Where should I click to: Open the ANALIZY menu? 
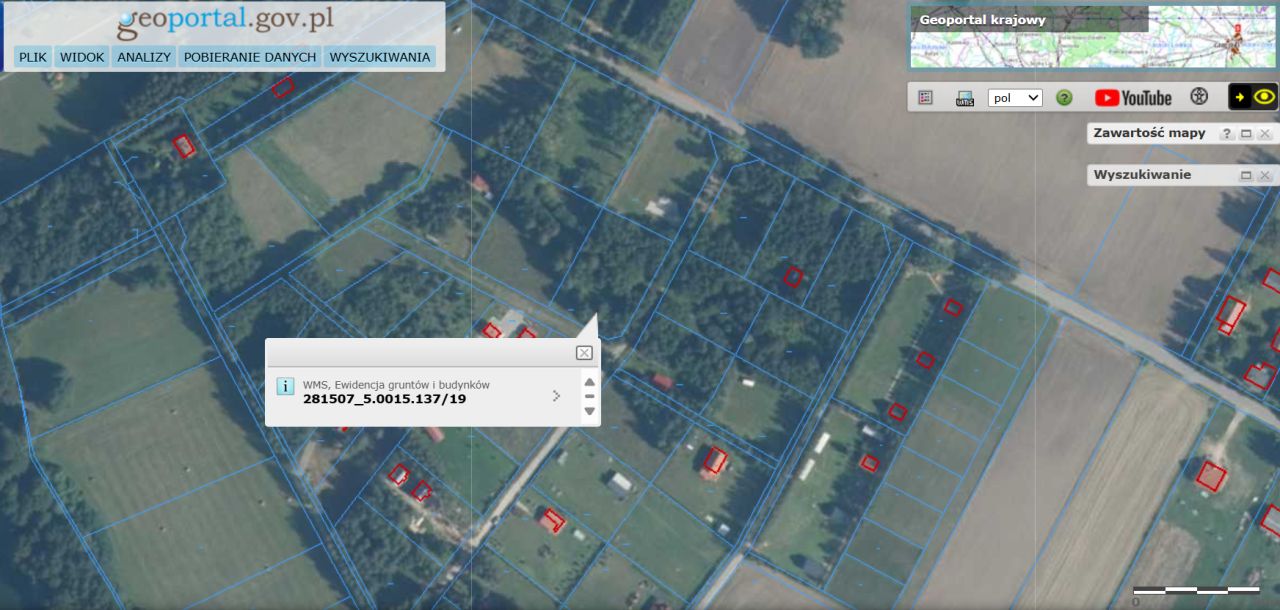(x=144, y=57)
